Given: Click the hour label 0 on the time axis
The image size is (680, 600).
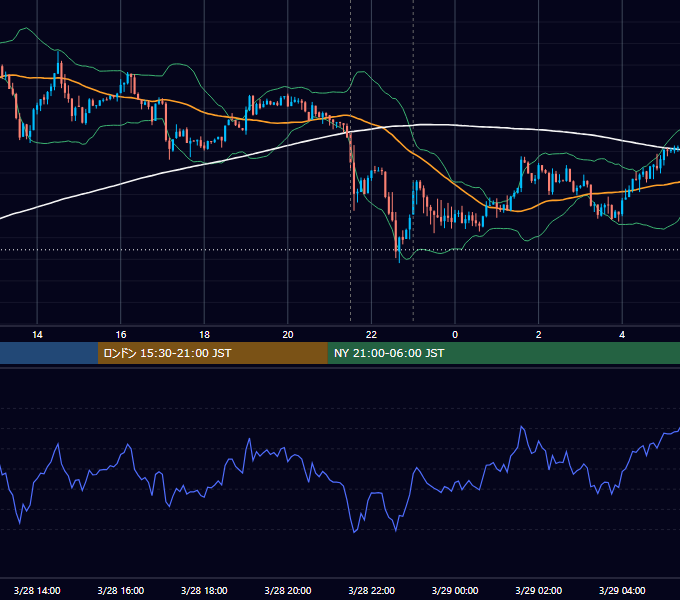Looking at the screenshot, I should tap(455, 335).
